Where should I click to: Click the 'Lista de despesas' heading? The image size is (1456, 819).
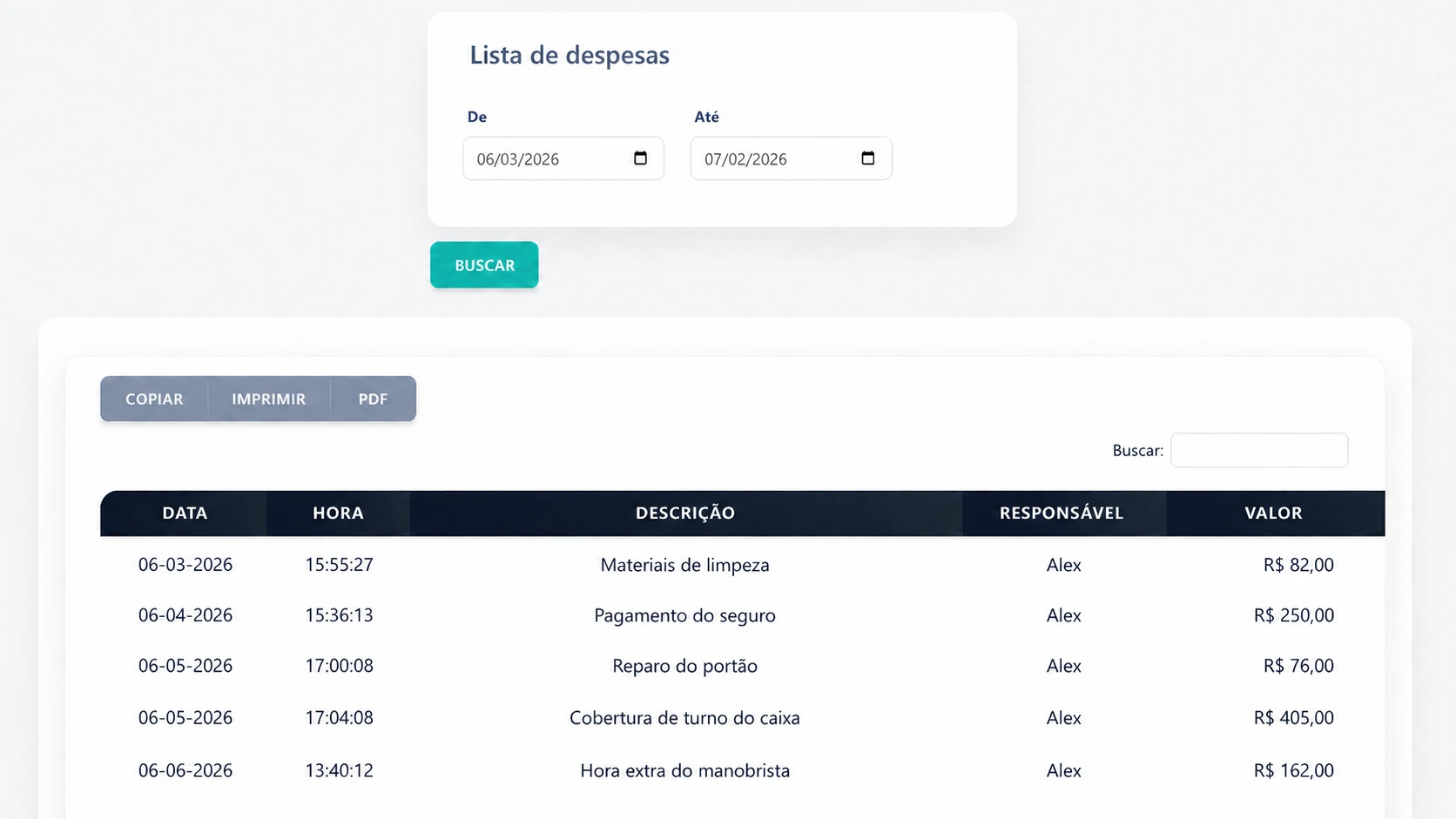(570, 55)
